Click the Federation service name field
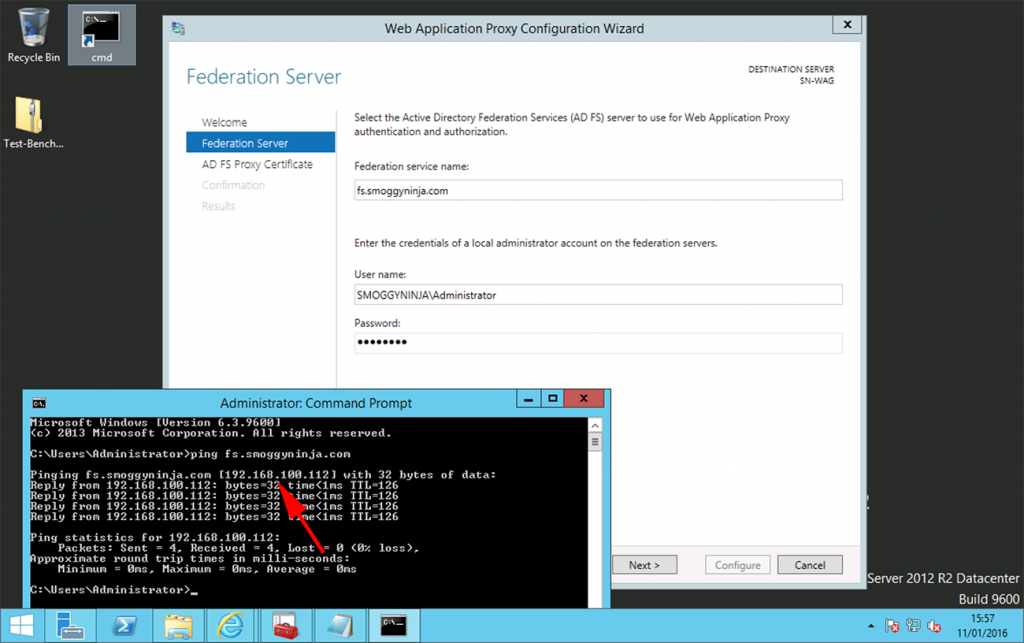 click(x=598, y=190)
